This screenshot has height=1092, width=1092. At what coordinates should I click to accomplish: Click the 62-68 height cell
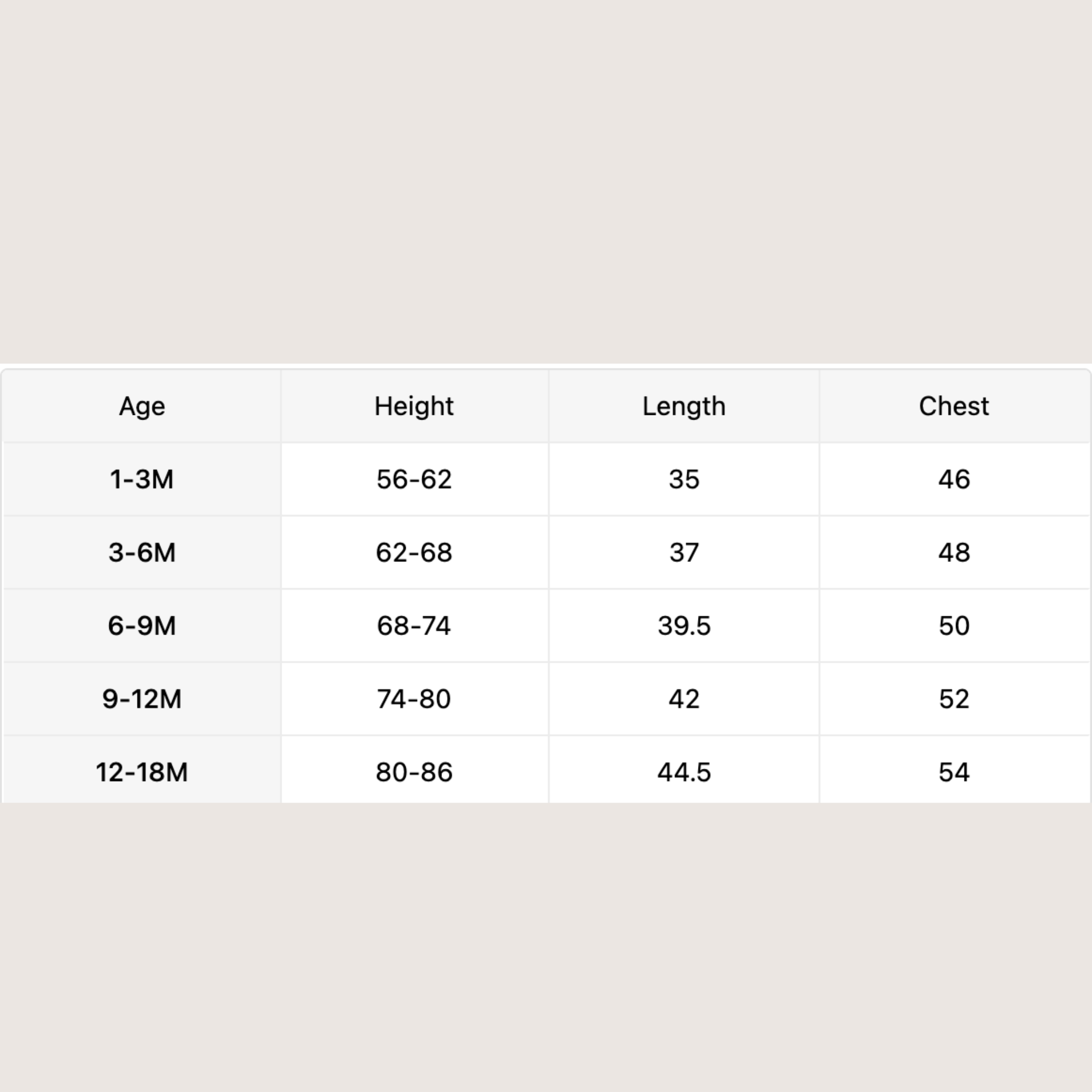point(414,552)
